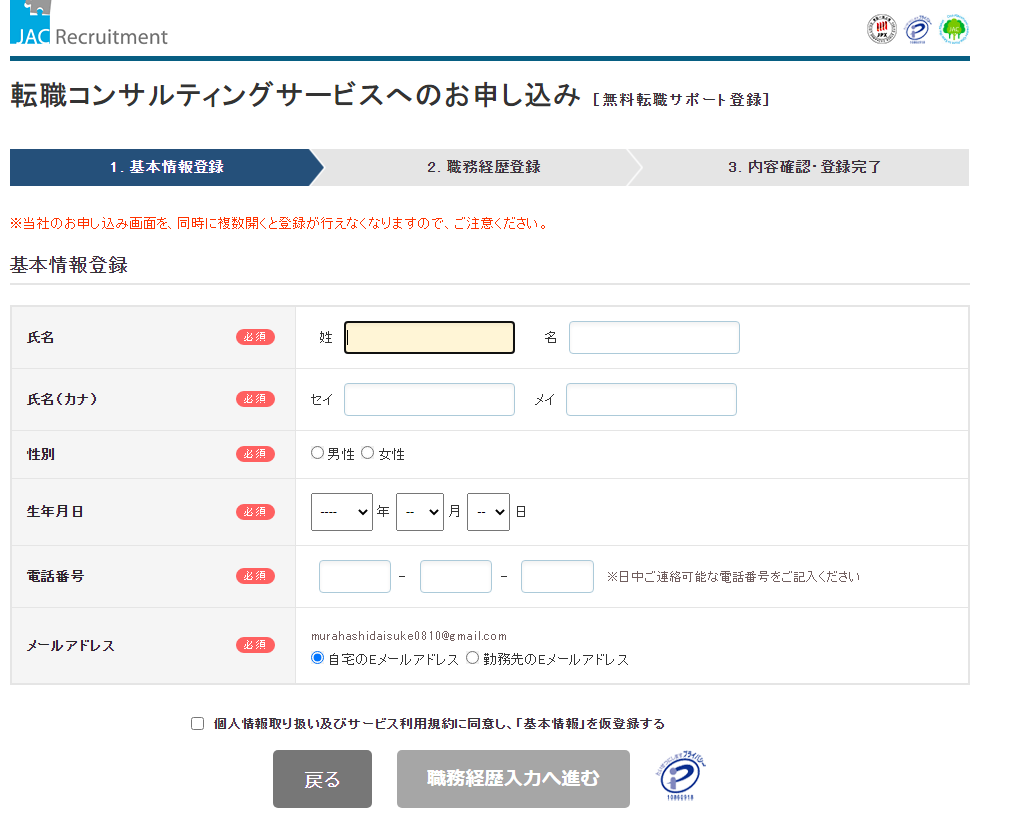Viewport: 1023px width, 822px height.
Task: Switch to 3. 内容確認・登録完了 step tab
Action: pos(804,167)
